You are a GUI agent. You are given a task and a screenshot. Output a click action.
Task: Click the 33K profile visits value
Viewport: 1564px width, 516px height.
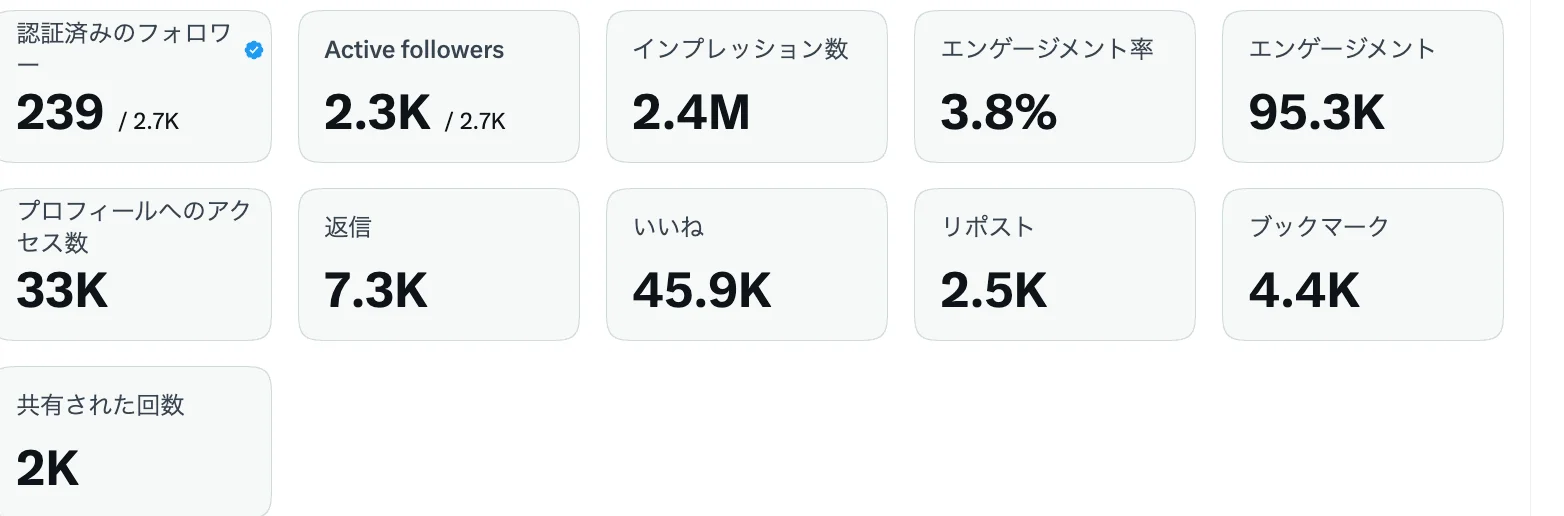(63, 291)
